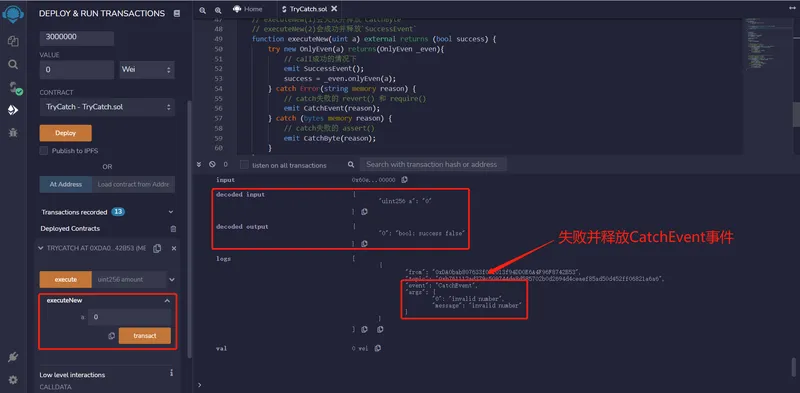Open the Plugin manager plug icon

tap(13, 357)
